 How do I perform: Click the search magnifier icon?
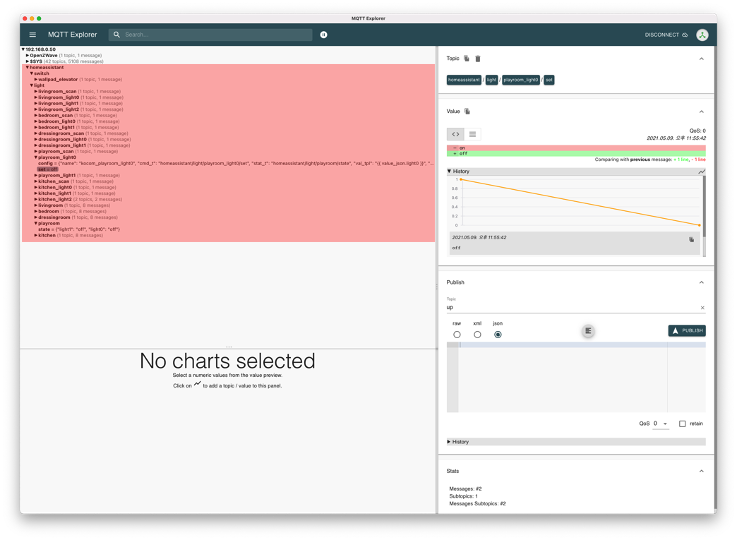pos(117,35)
